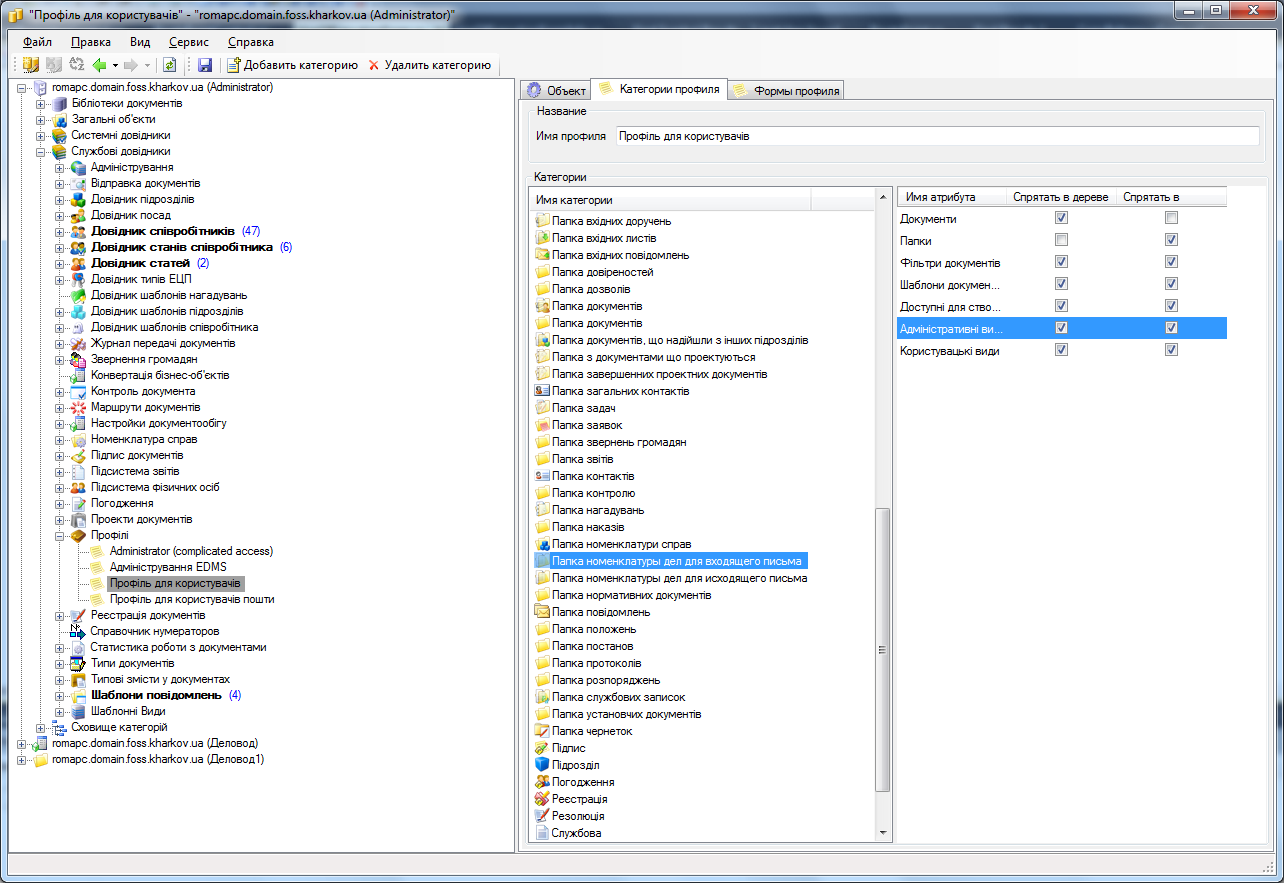Click the Save floppy disk icon

point(205,65)
